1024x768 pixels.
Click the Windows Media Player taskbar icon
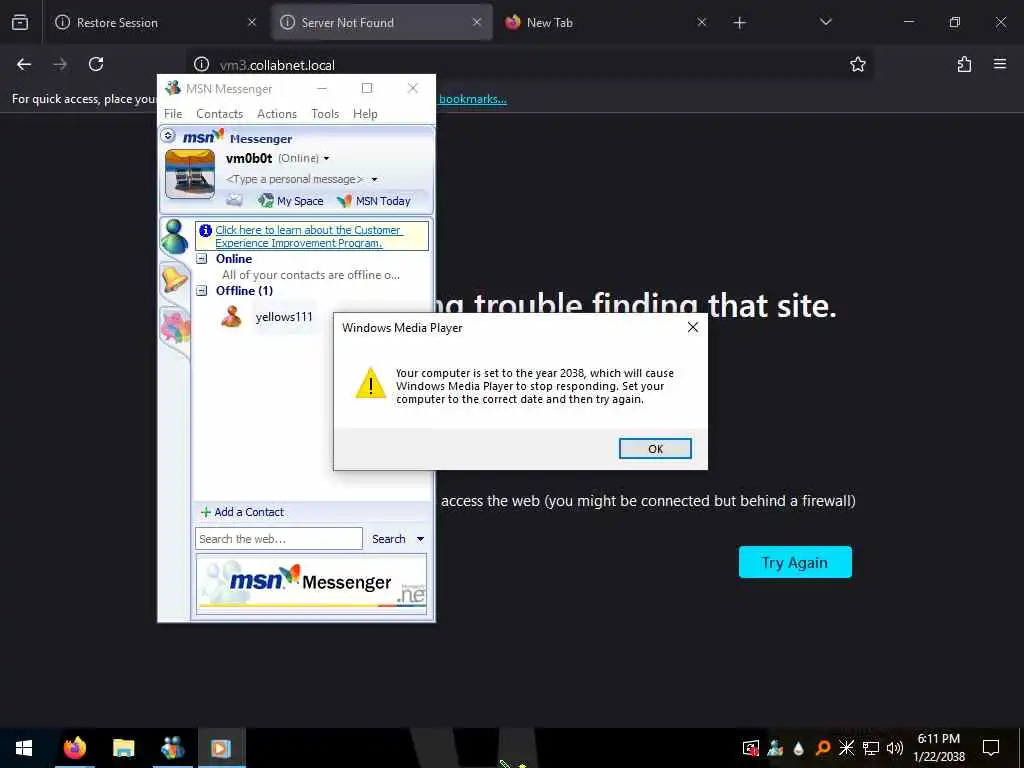click(221, 748)
